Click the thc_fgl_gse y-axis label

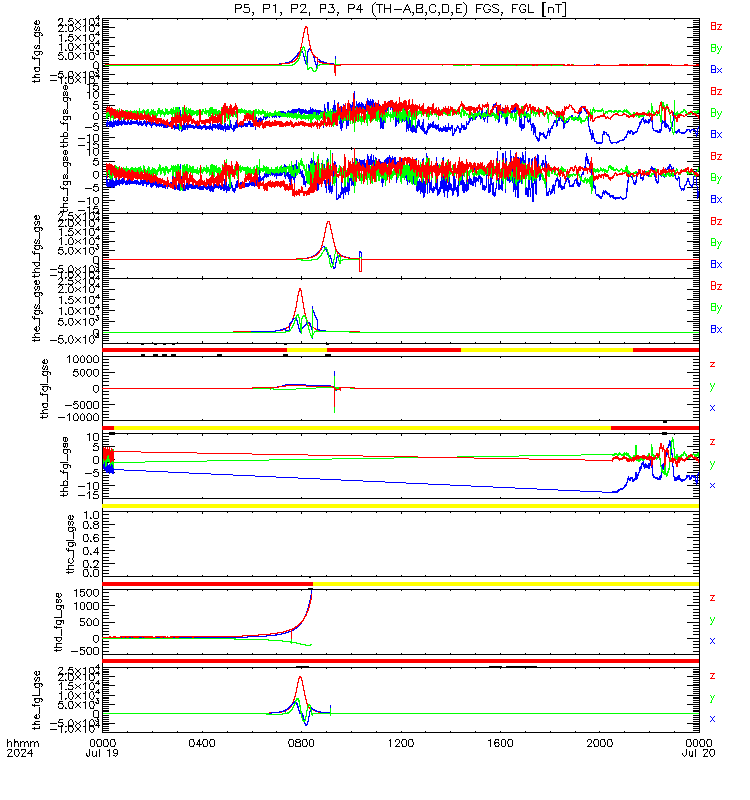point(70,544)
